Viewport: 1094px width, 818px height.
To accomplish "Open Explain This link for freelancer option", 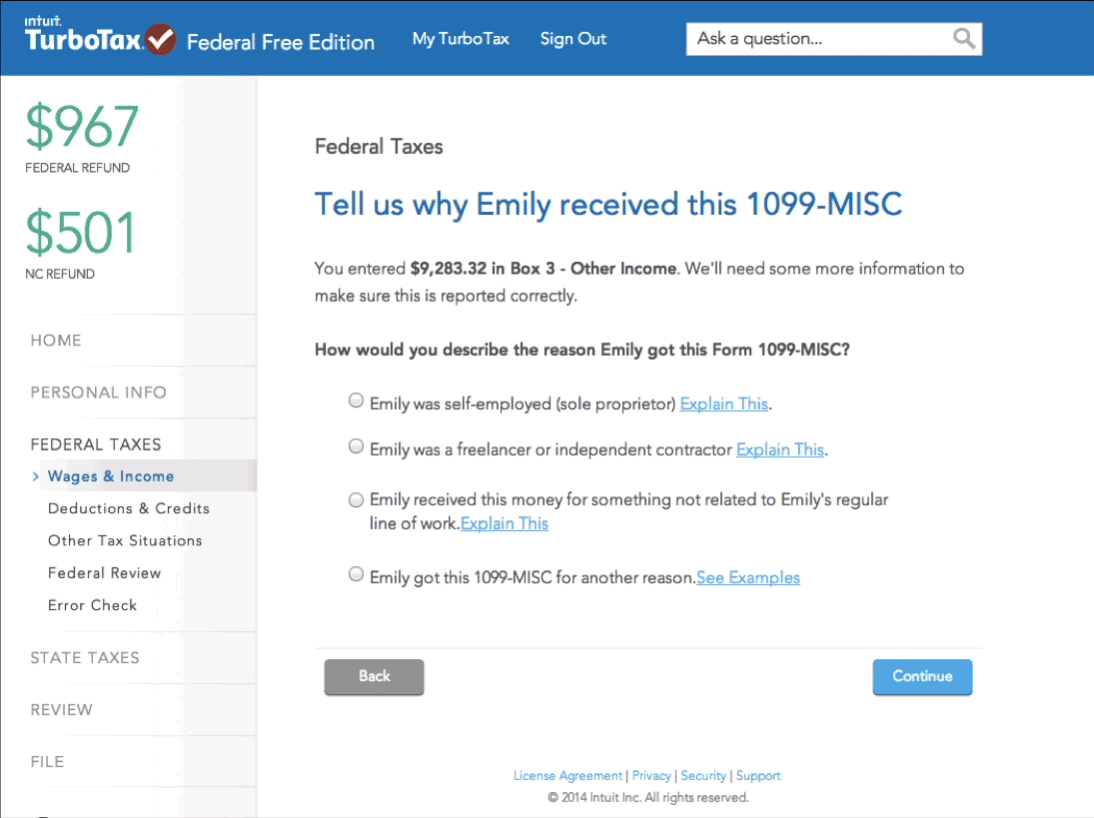I will 780,450.
